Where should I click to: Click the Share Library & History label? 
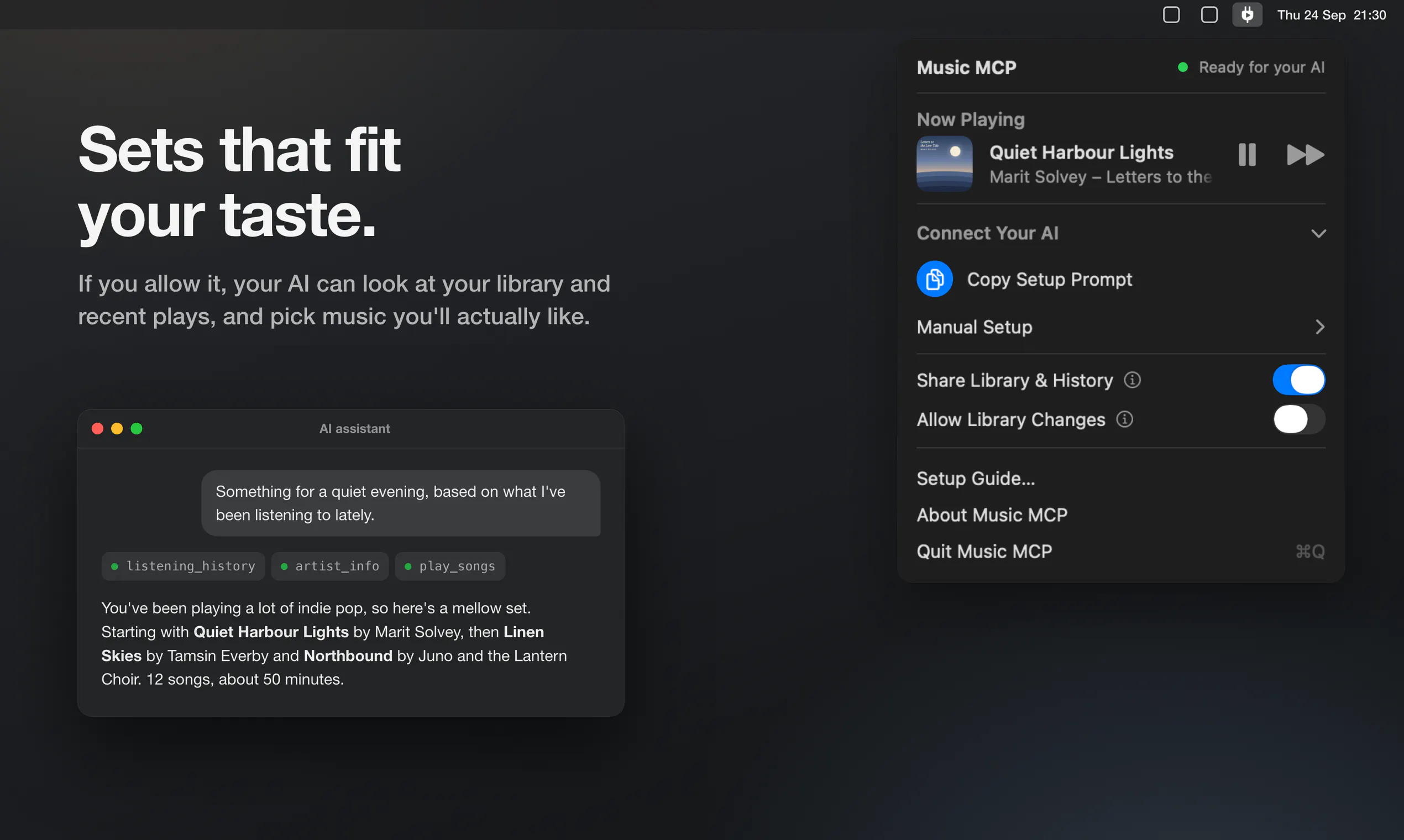[1014, 380]
